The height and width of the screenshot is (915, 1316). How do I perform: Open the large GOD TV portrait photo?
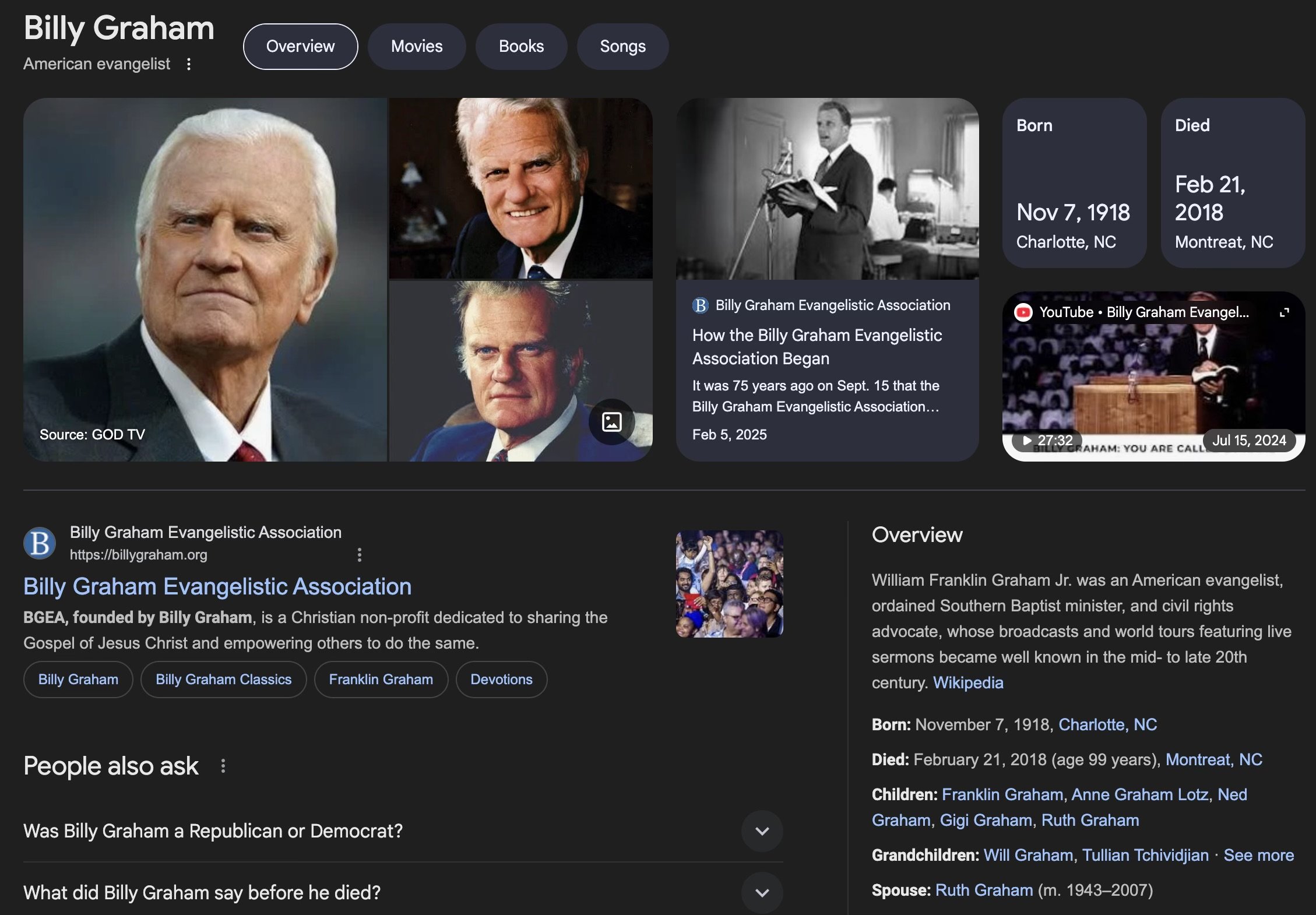205,280
